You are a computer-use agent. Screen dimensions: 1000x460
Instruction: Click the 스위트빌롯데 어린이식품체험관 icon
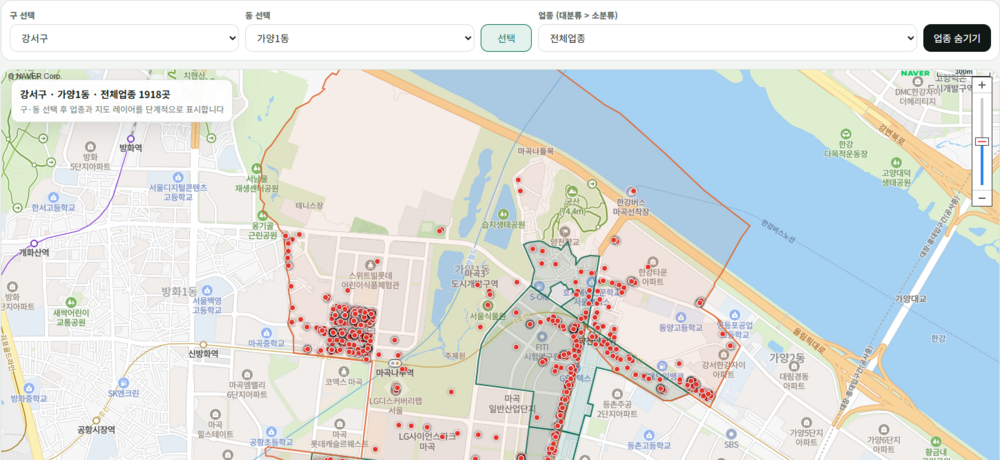(x=370, y=264)
